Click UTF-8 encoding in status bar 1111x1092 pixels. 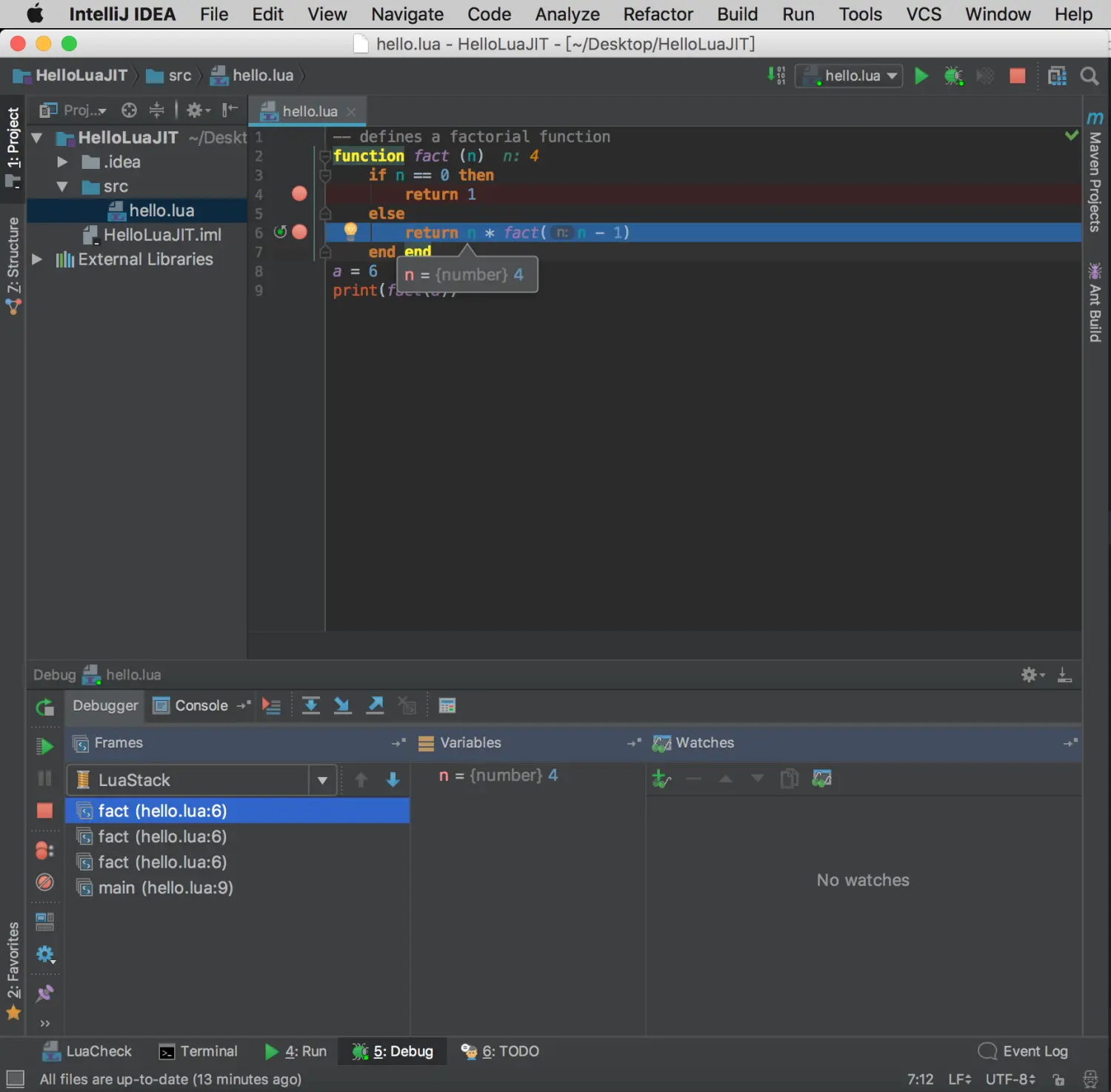point(1010,1079)
